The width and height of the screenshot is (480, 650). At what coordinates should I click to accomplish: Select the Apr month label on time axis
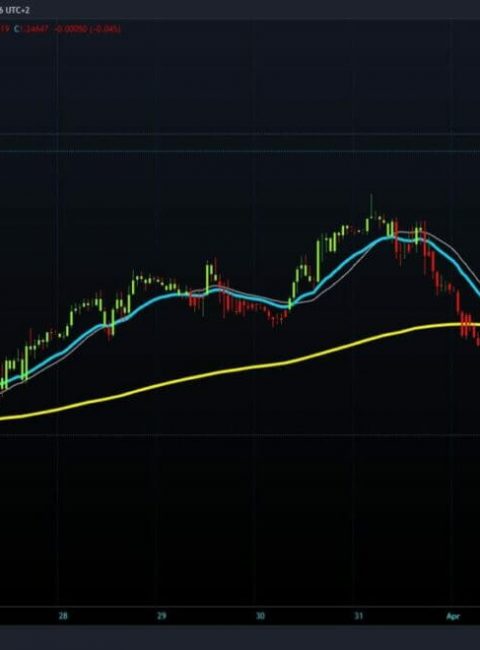coord(453,616)
